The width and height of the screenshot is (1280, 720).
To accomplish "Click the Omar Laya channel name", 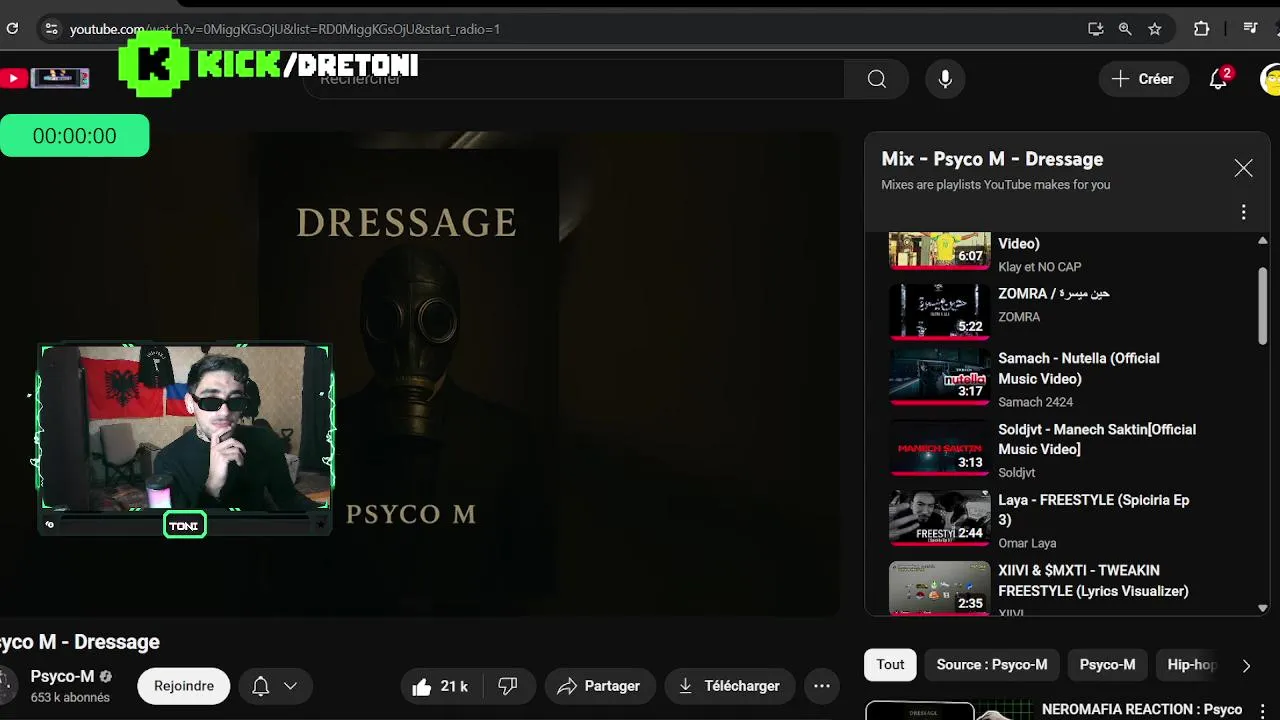I will (x=1027, y=543).
